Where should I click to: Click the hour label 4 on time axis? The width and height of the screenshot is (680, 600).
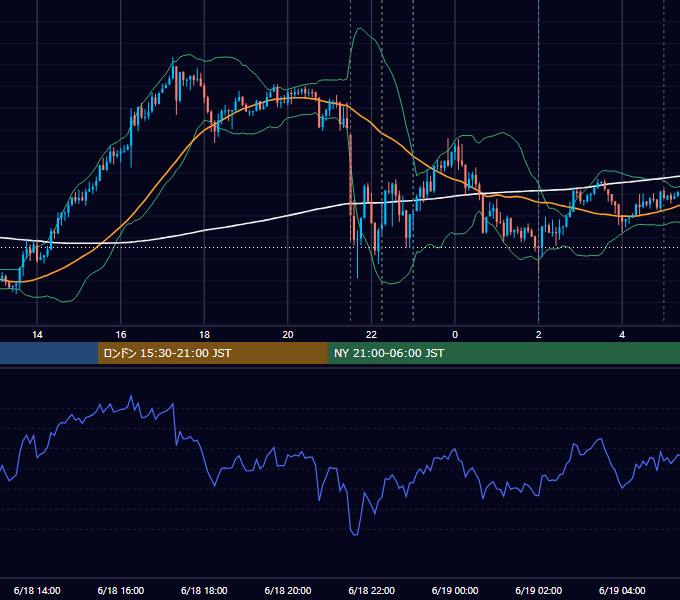tap(622, 335)
